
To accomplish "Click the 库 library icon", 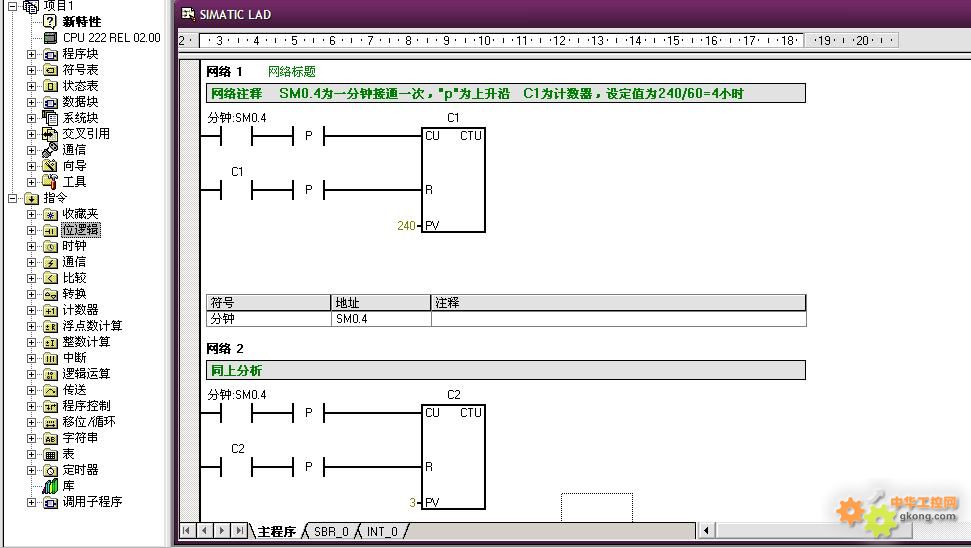I will point(50,487).
